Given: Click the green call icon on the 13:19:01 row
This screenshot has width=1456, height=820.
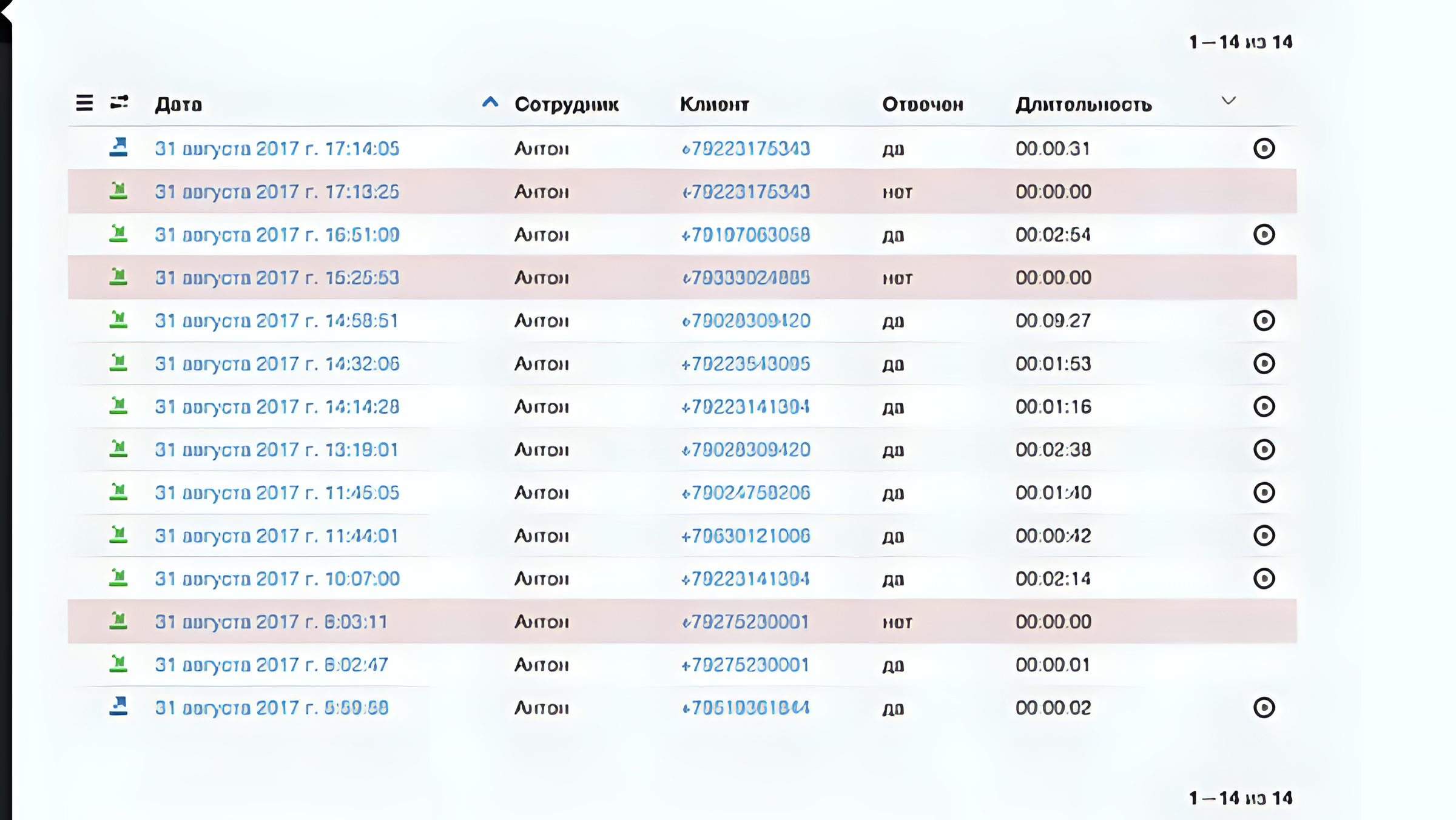Looking at the screenshot, I should (x=118, y=449).
